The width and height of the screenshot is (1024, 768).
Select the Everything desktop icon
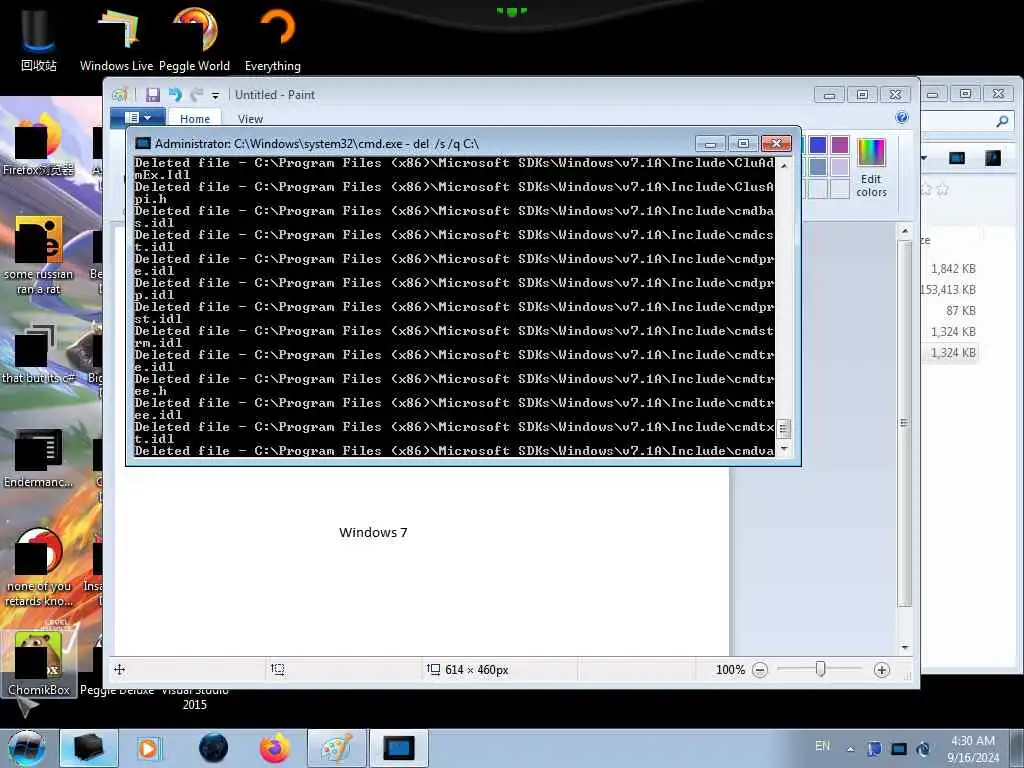273,39
